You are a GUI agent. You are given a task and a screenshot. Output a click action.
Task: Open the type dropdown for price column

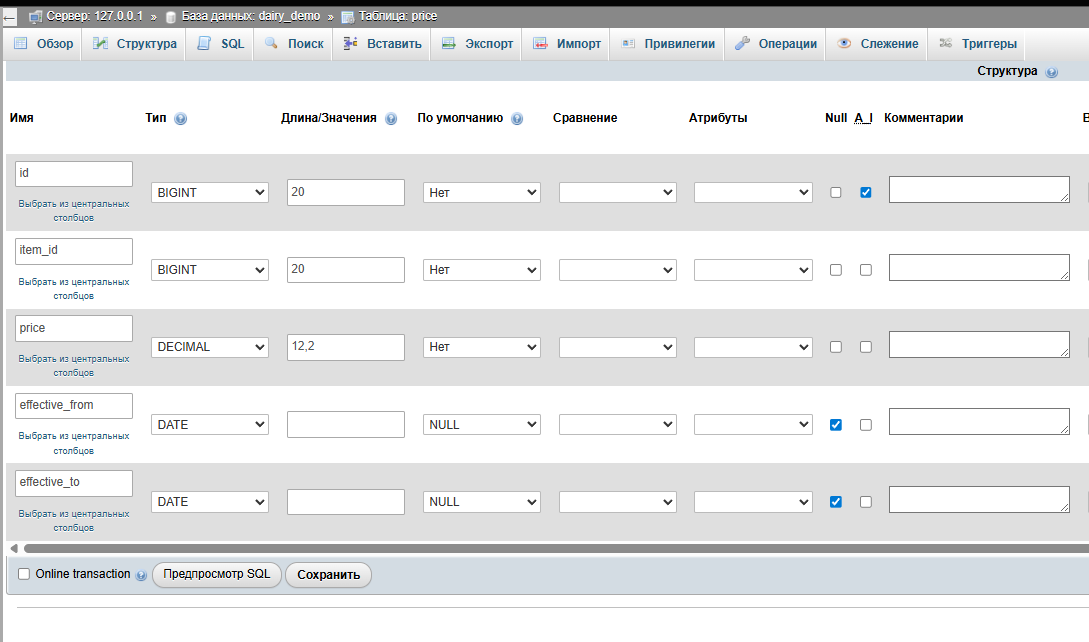(210, 347)
